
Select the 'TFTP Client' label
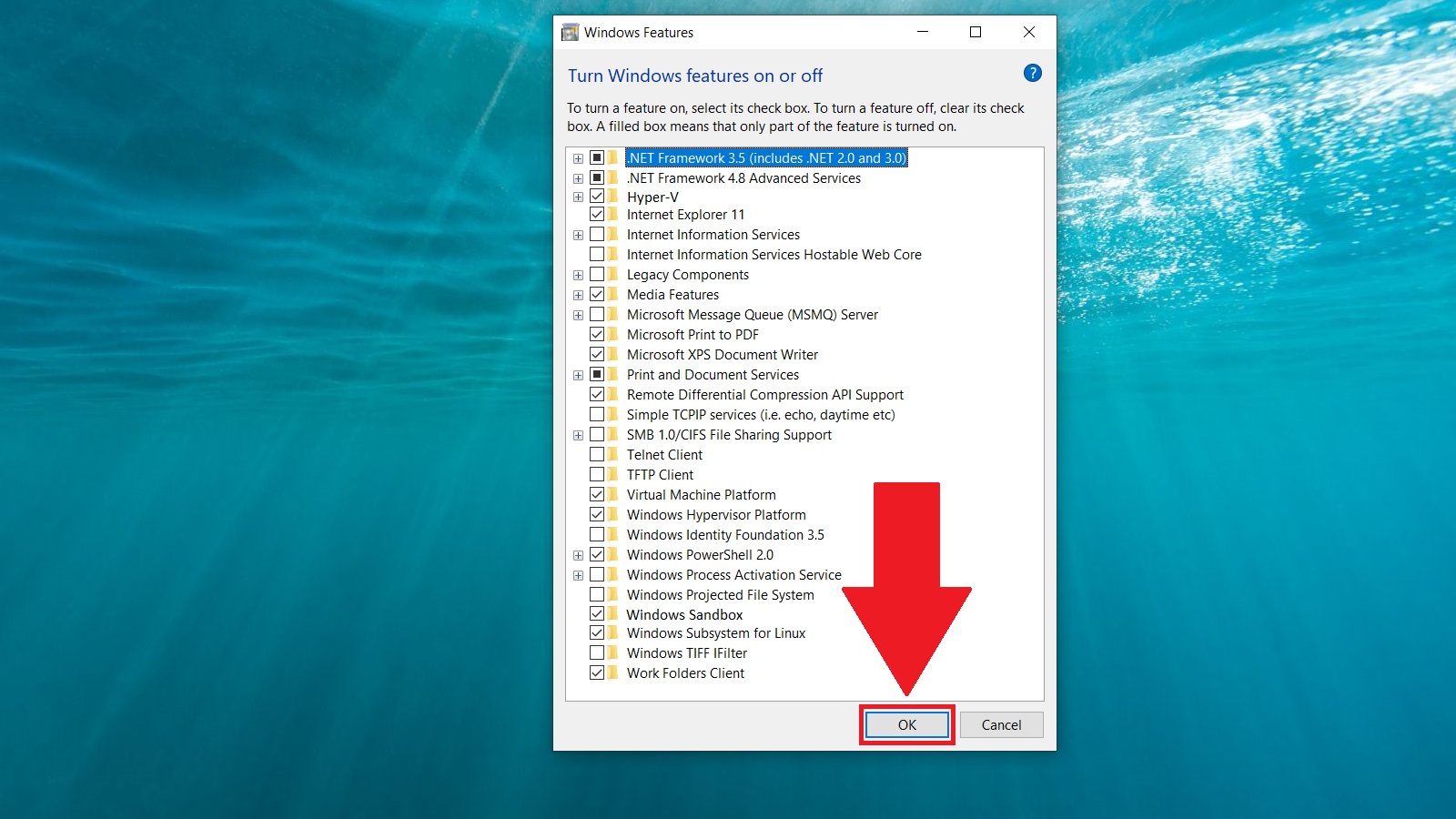660,474
